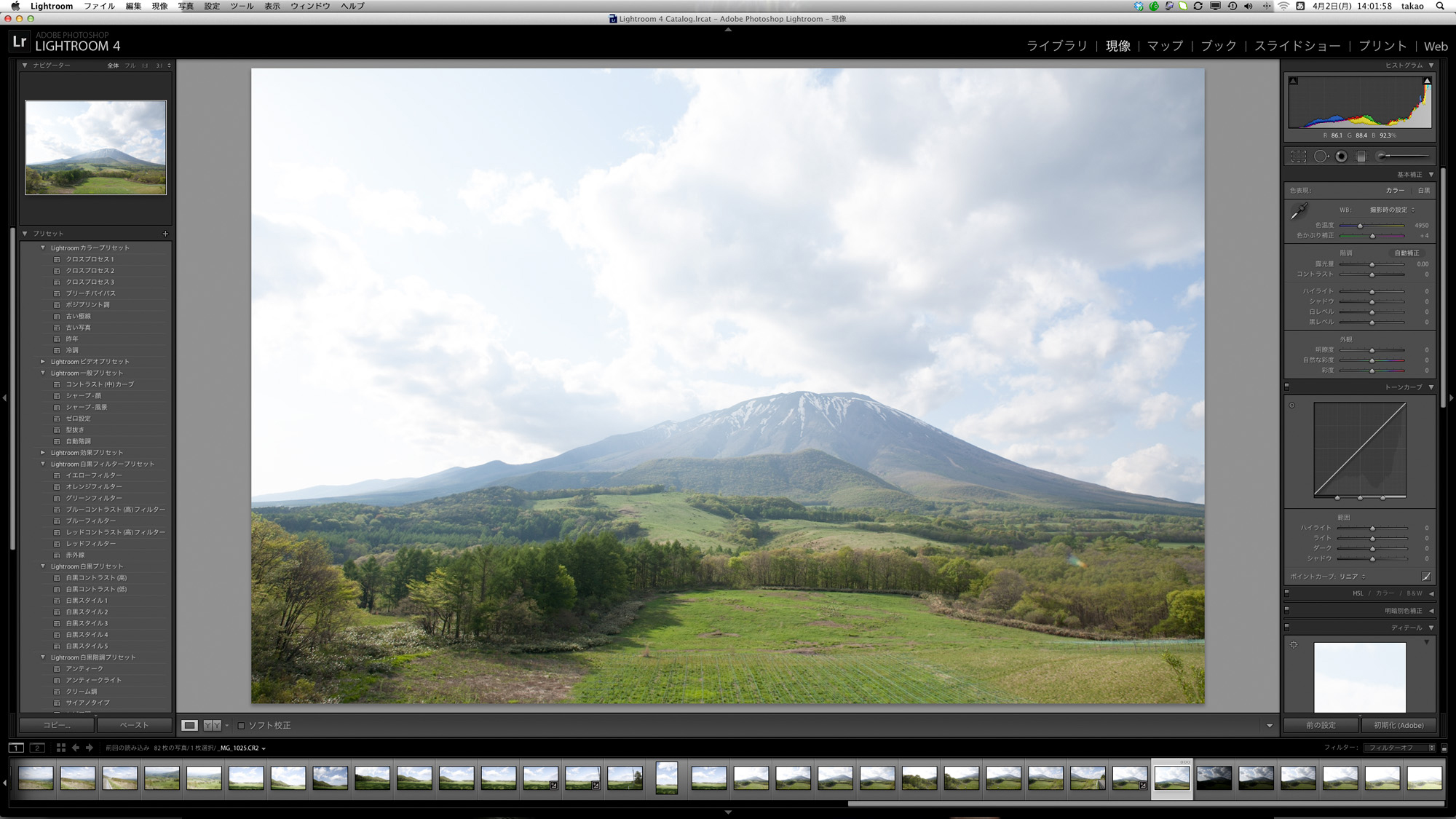Select the loupe view icon
This screenshot has width=1456, height=819.
189,725
